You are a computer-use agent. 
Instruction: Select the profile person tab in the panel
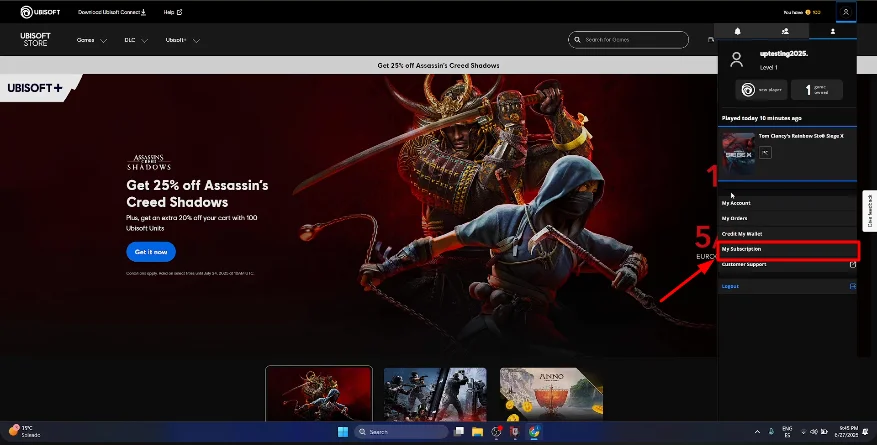pyautogui.click(x=832, y=31)
